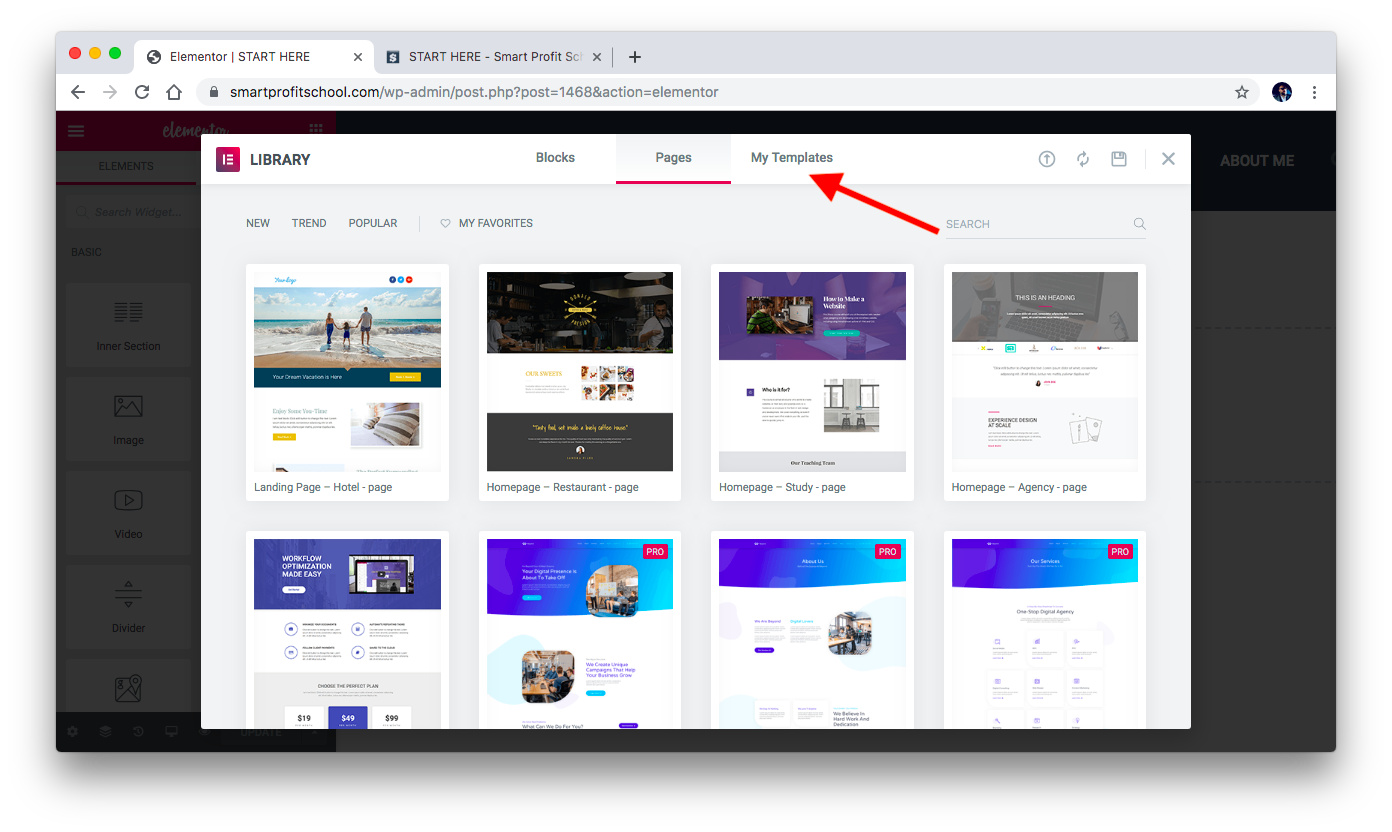Click 'Homepage – Agency - page' title
This screenshot has width=1392, height=832.
pos(1019,487)
